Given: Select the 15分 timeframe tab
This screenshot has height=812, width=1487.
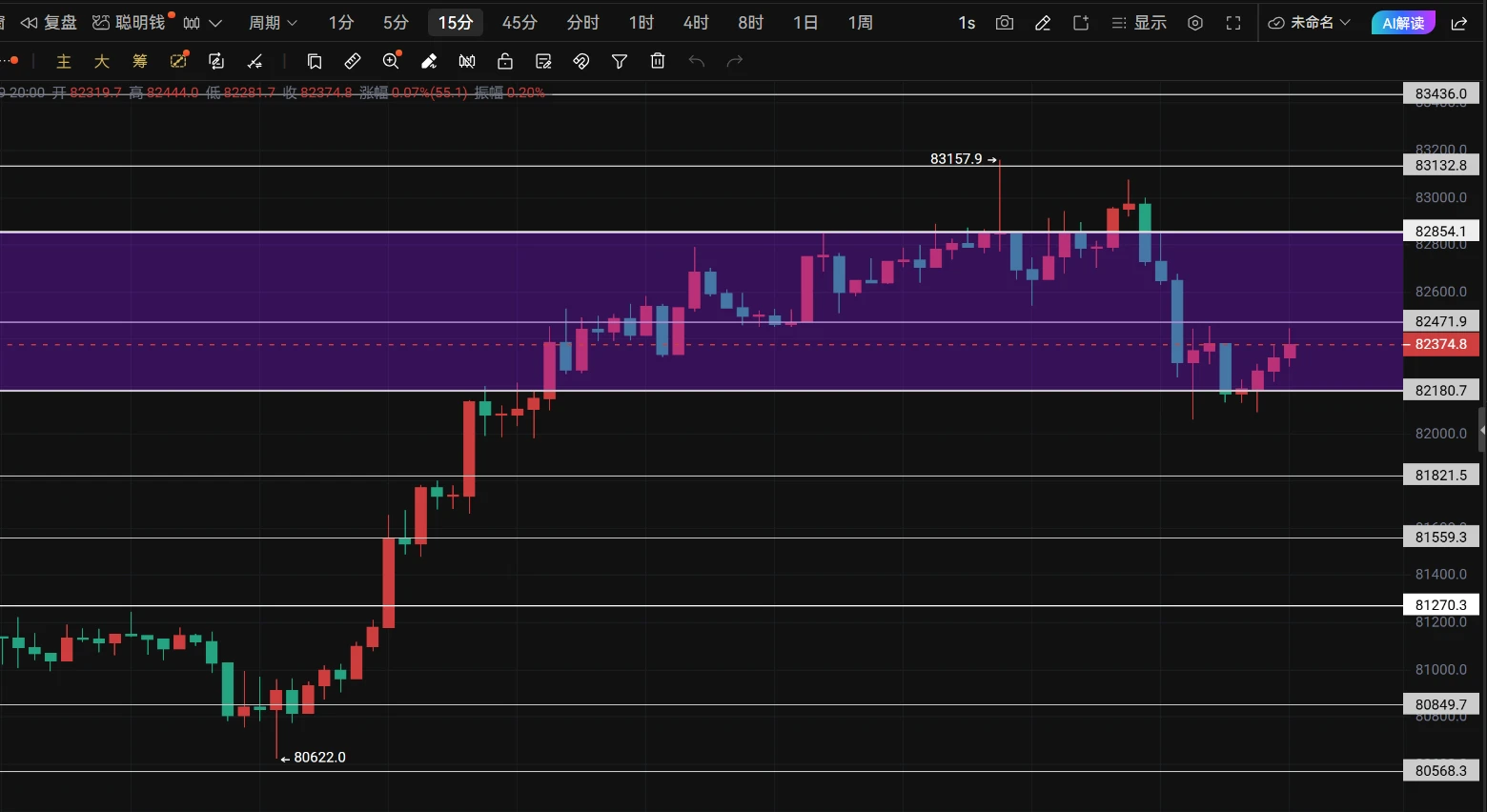Looking at the screenshot, I should [x=456, y=23].
